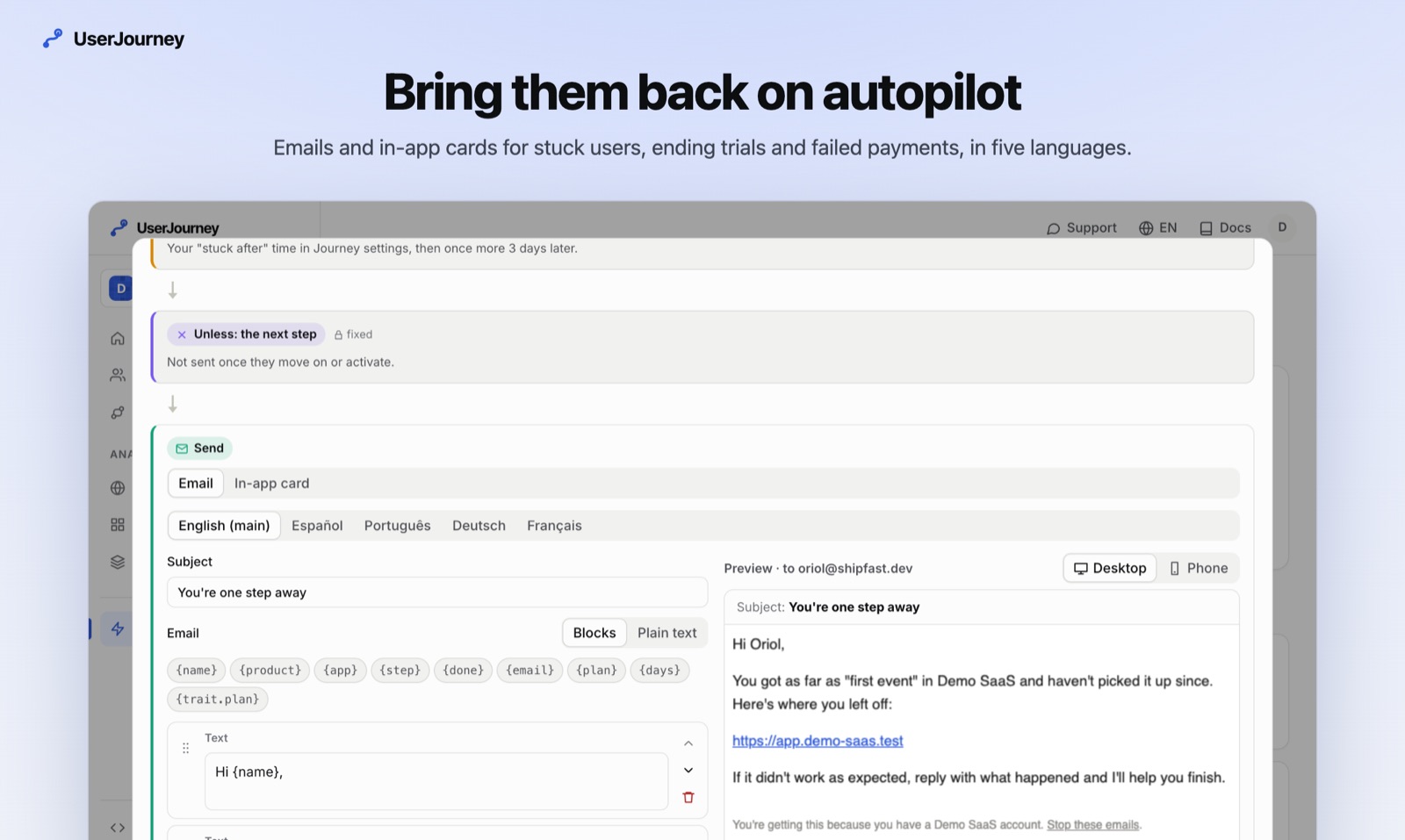Open the grid icon in the sidebar

[118, 525]
